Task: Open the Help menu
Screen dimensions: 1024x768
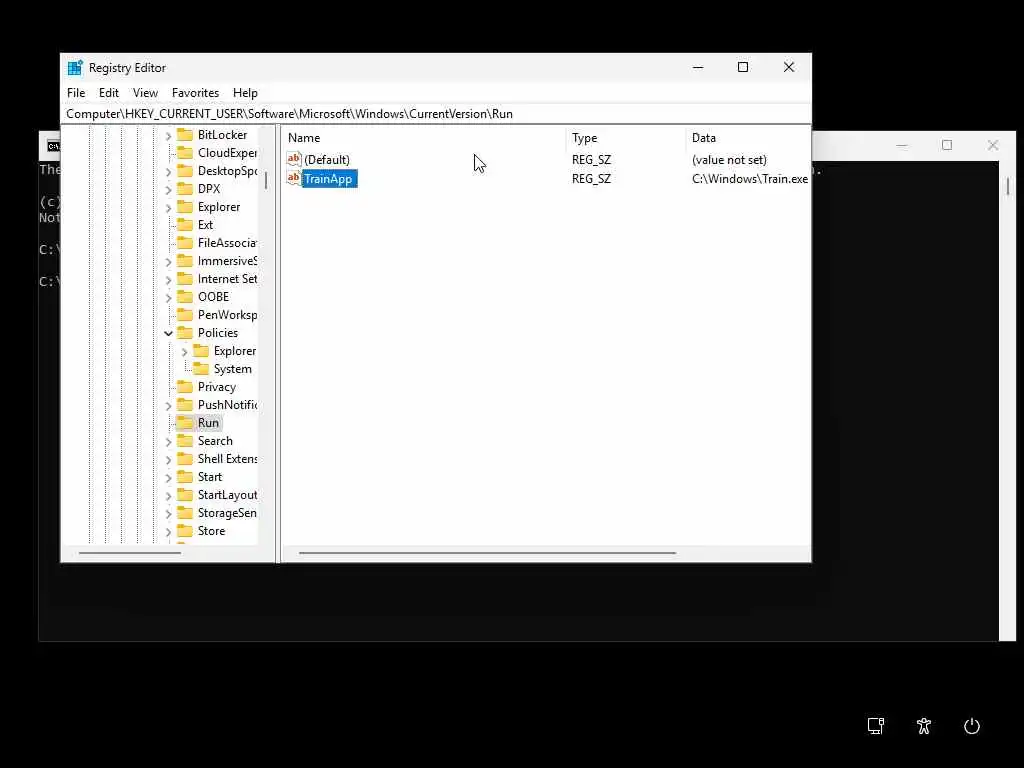Action: point(245,93)
